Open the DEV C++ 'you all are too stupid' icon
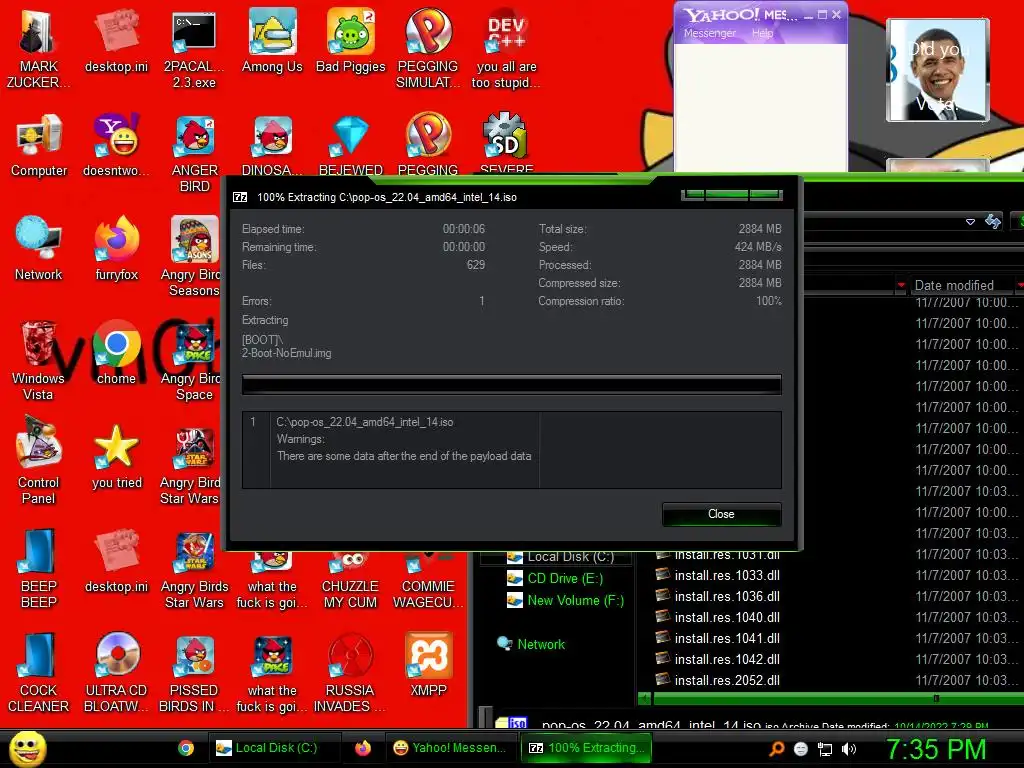This screenshot has width=1024, height=768. point(506,49)
